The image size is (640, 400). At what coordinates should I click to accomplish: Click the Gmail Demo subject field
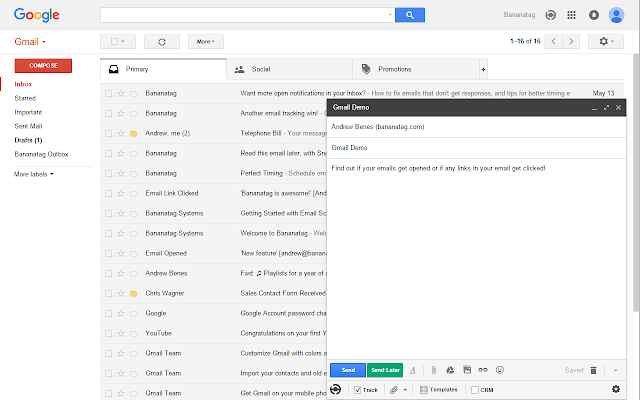click(476, 148)
